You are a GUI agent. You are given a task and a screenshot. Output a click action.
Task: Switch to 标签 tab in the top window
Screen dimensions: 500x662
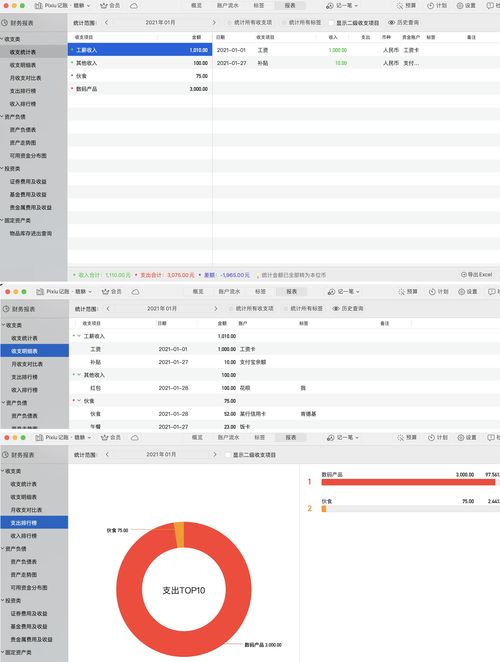tap(259, 6)
